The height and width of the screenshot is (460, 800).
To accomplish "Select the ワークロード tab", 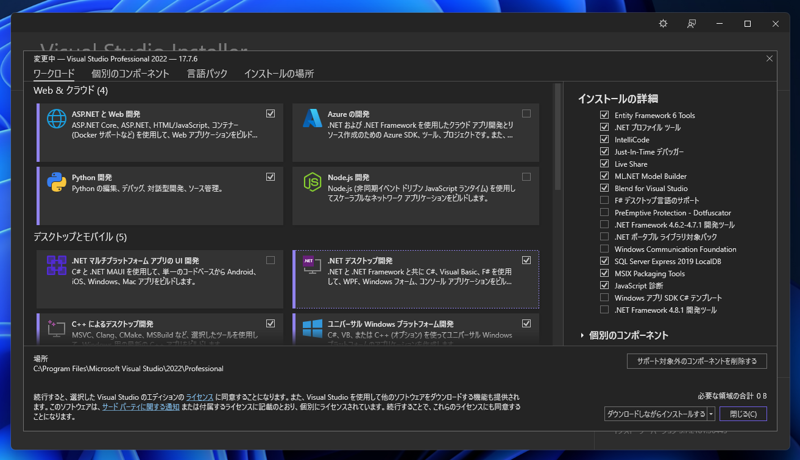I will [x=54, y=74].
